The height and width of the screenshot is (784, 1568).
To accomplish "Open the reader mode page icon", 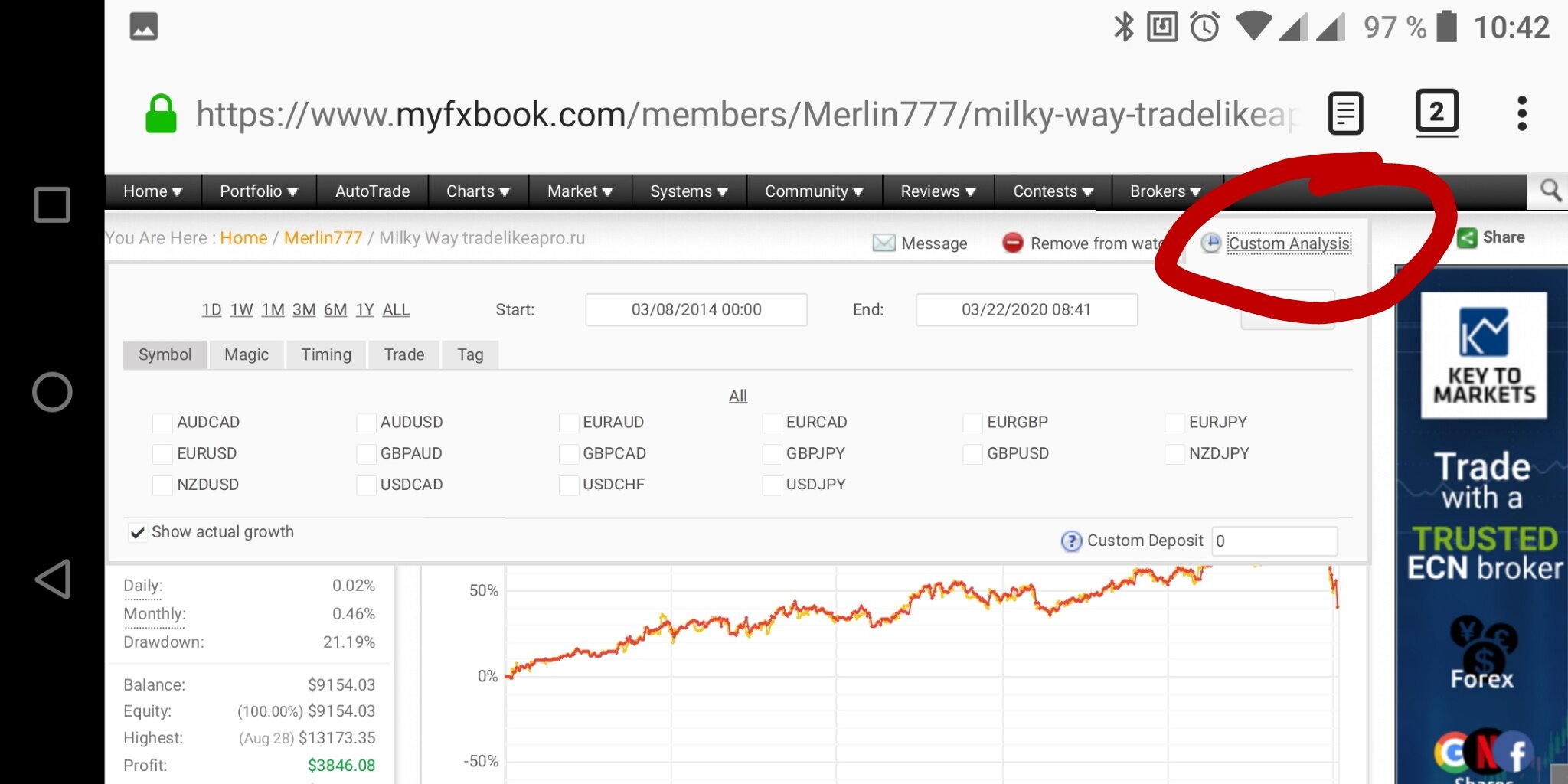I will (1345, 113).
